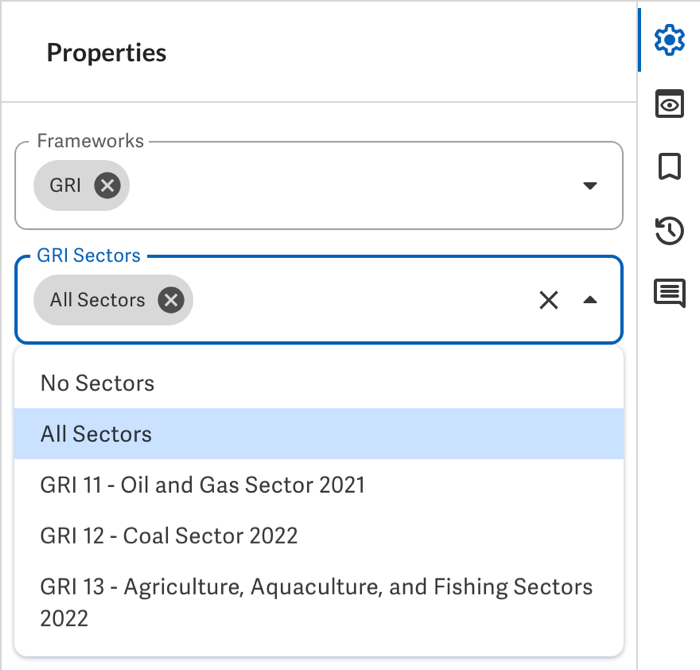Clear all GRI Sectors selections

[x=549, y=300]
